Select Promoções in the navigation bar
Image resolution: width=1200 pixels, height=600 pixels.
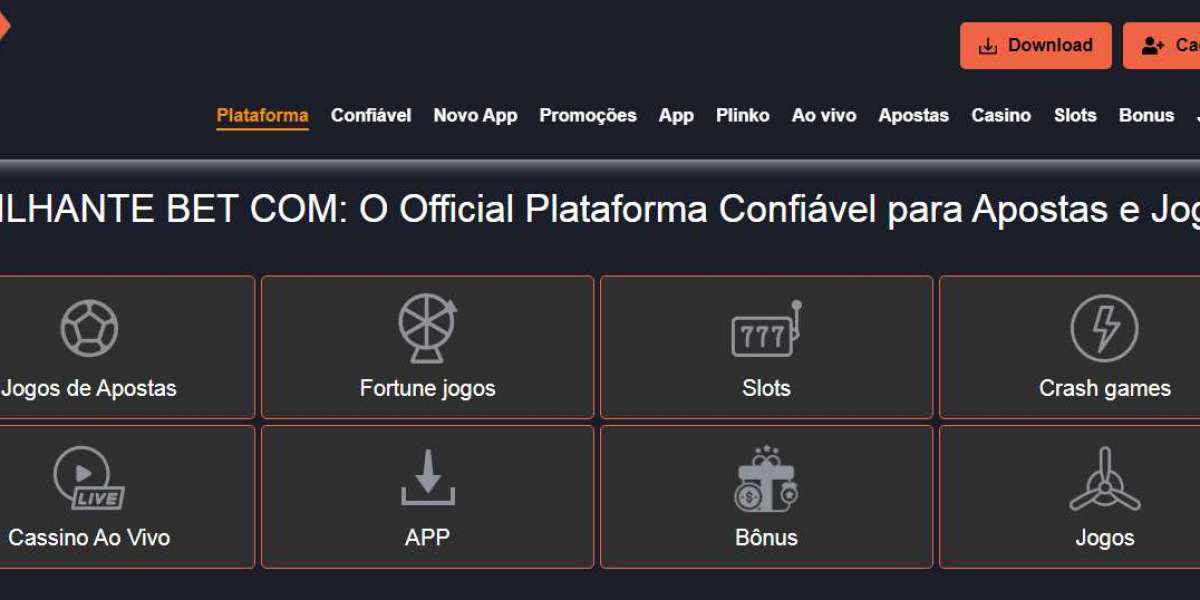(588, 115)
